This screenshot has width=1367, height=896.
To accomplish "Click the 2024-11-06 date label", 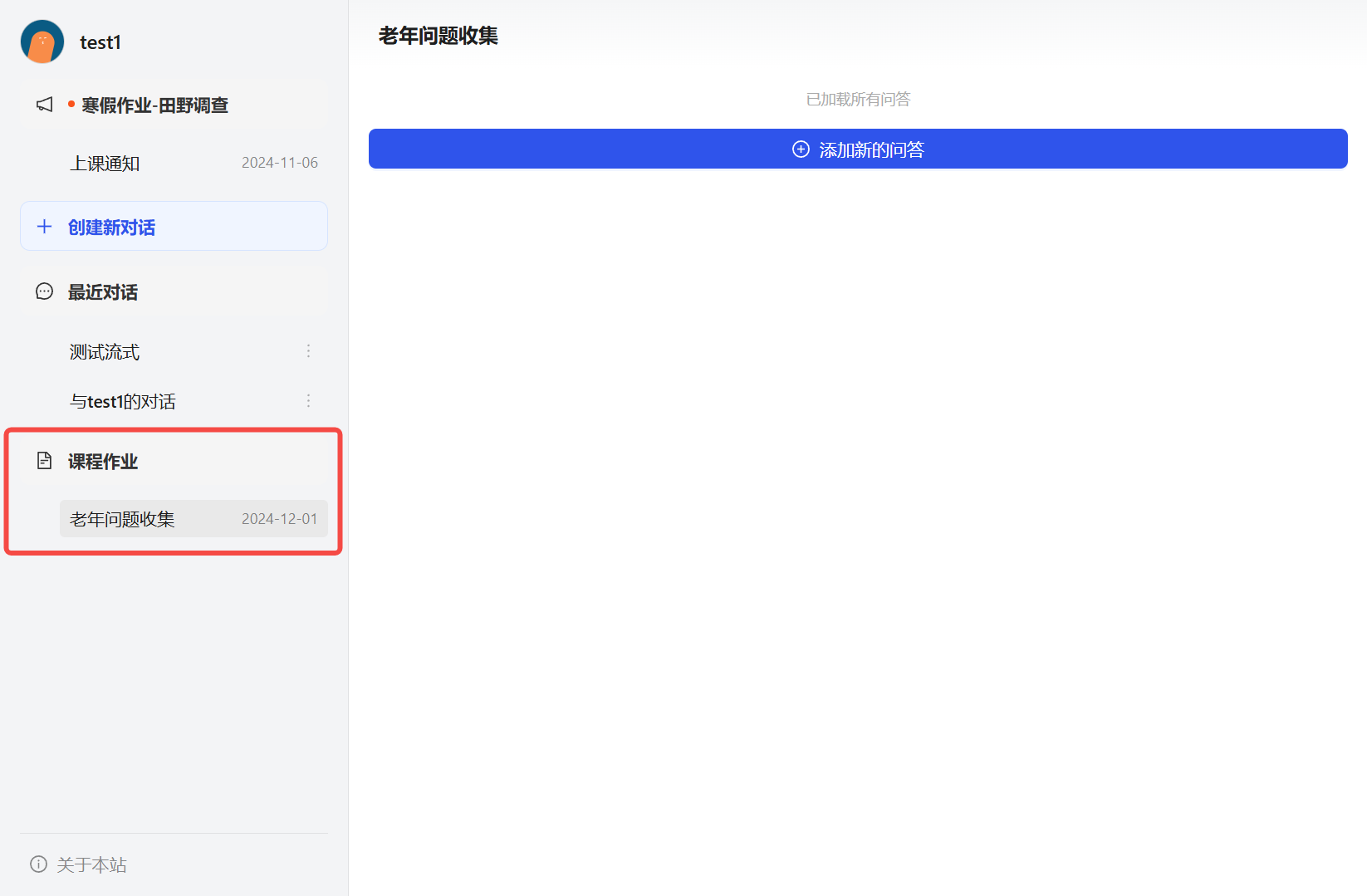I will click(x=280, y=163).
